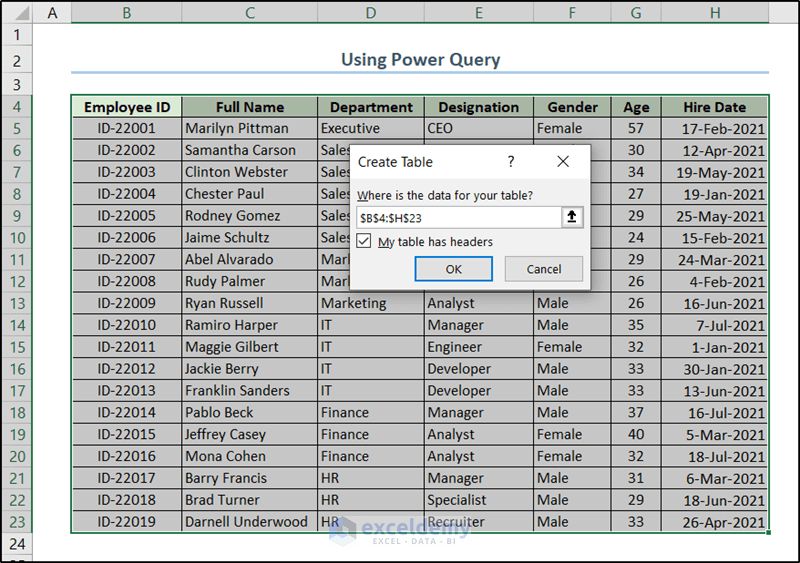Click the Employee ID header cell

pos(126,107)
